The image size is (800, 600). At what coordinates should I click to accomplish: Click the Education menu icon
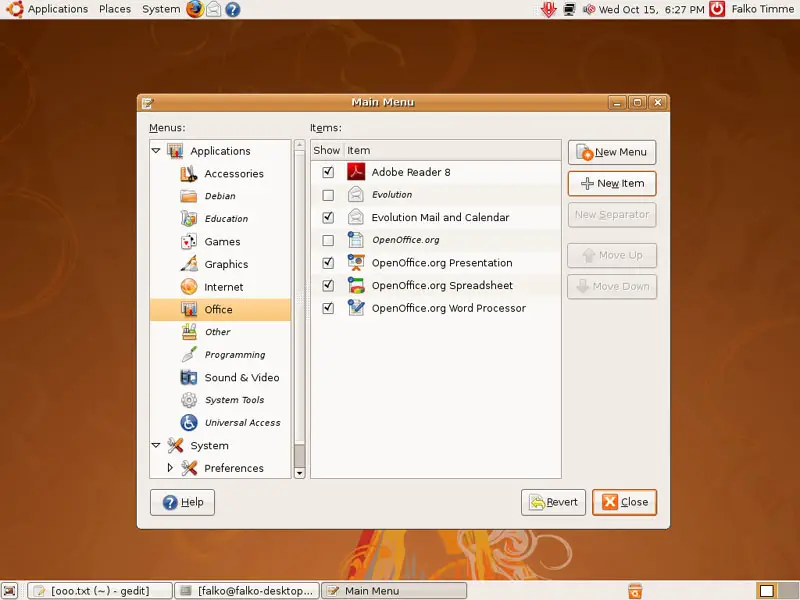(189, 218)
